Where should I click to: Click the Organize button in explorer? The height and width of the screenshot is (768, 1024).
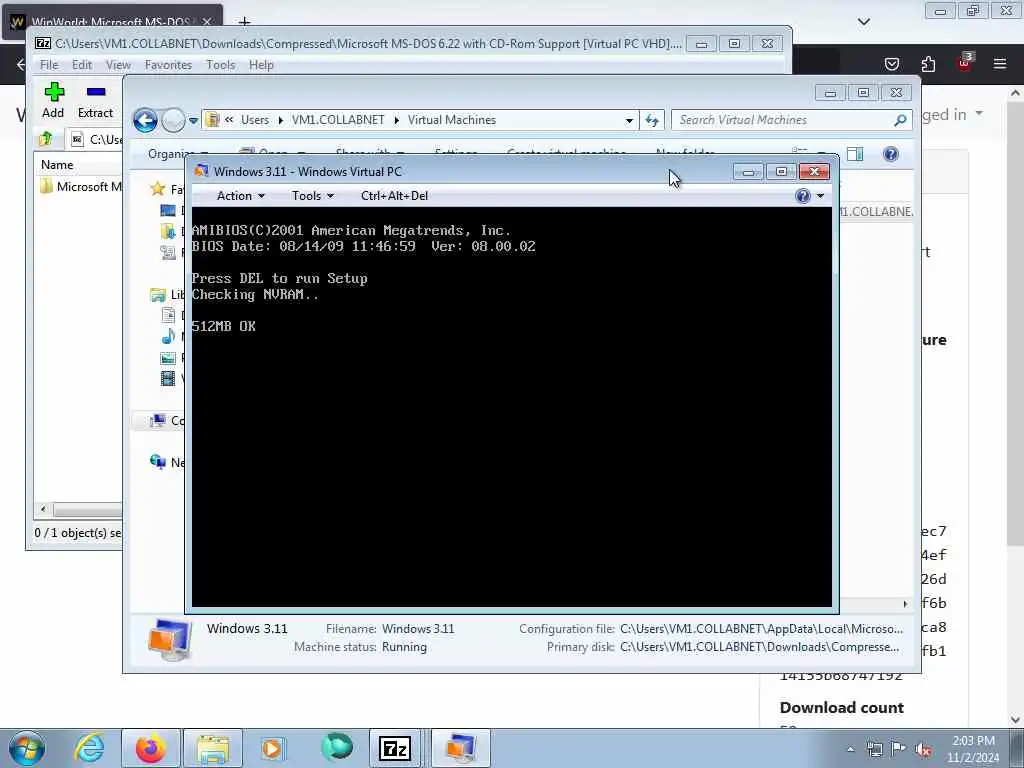point(171,154)
